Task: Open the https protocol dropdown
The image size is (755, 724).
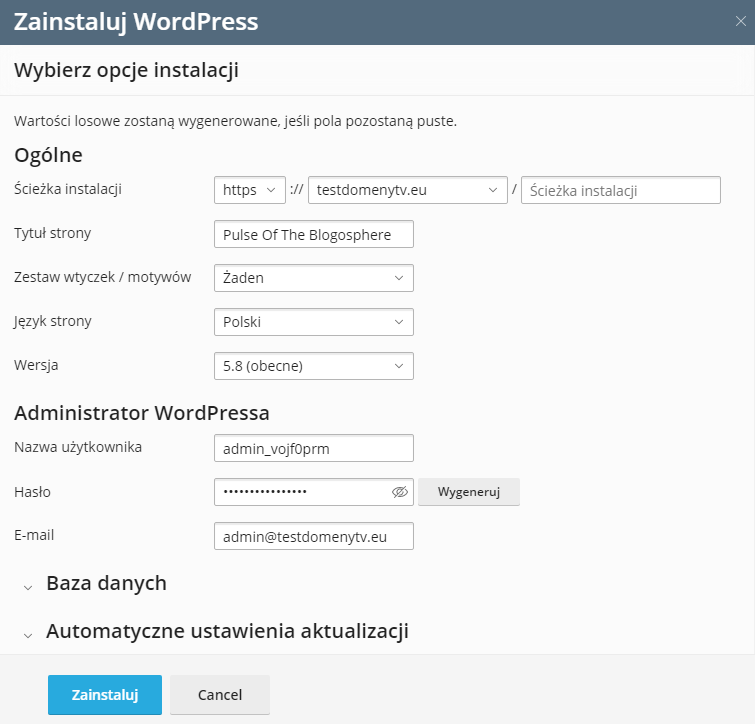Action: click(249, 190)
